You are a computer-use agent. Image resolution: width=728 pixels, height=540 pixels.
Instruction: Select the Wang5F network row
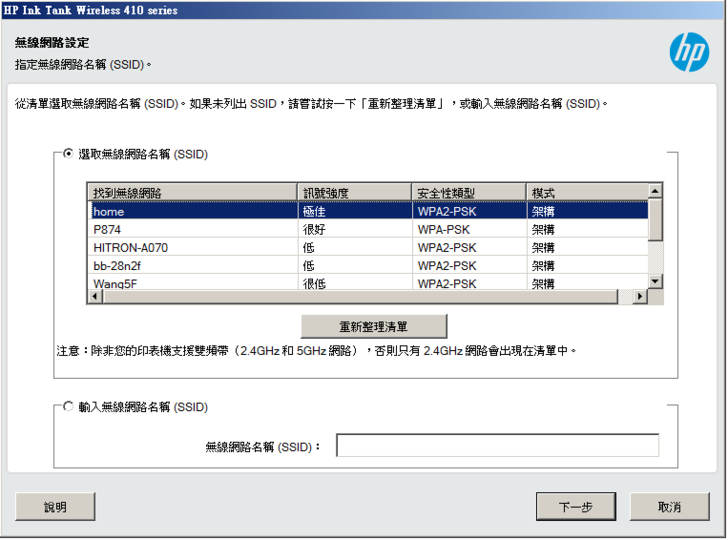click(368, 282)
